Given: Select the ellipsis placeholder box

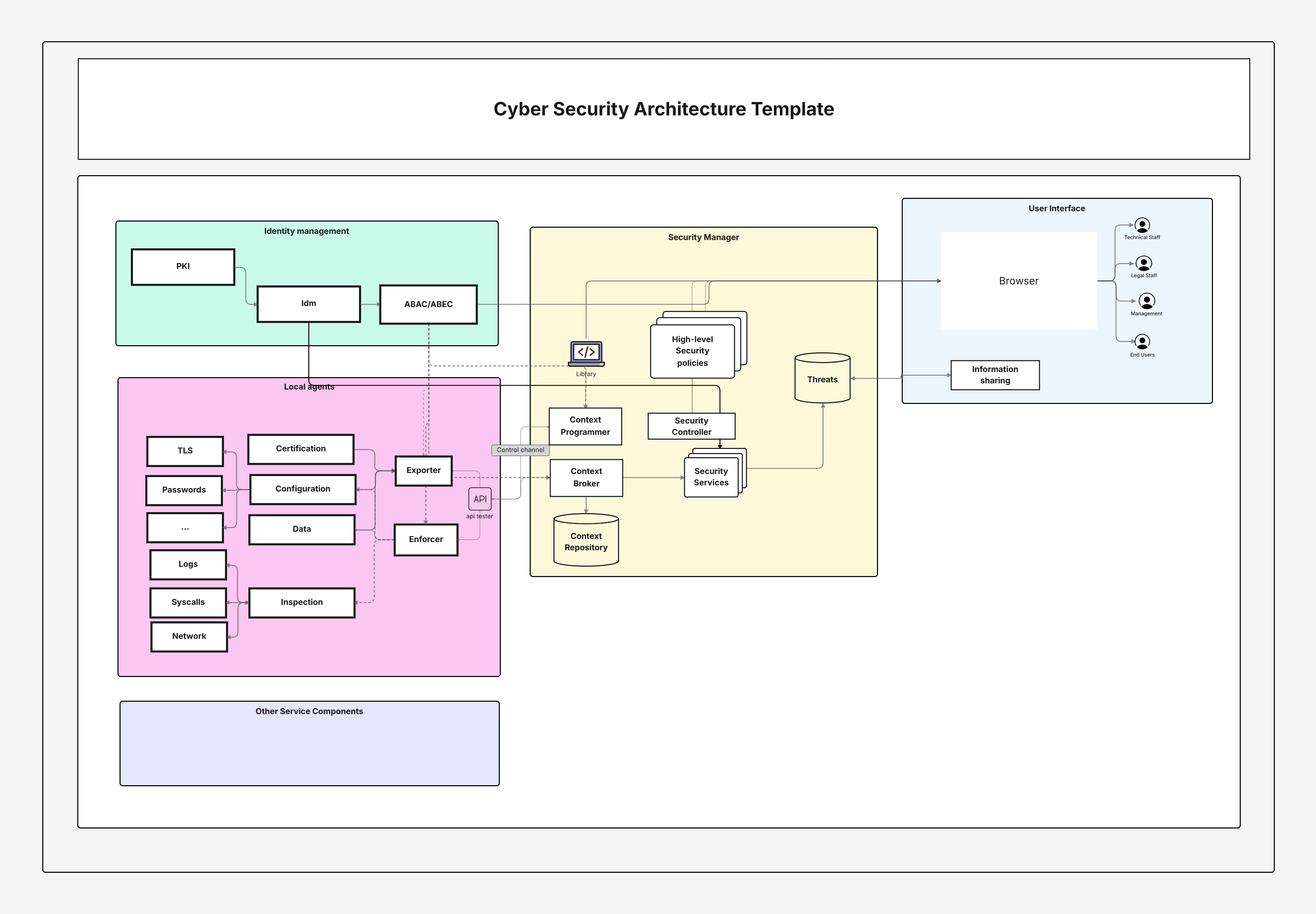Looking at the screenshot, I should pos(185,528).
